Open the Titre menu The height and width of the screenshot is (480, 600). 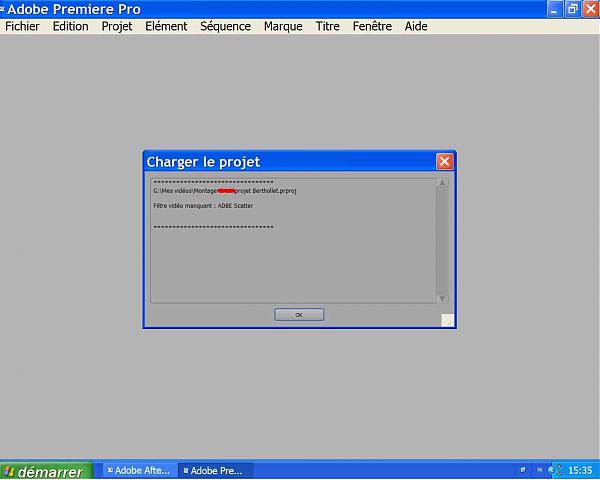click(328, 26)
